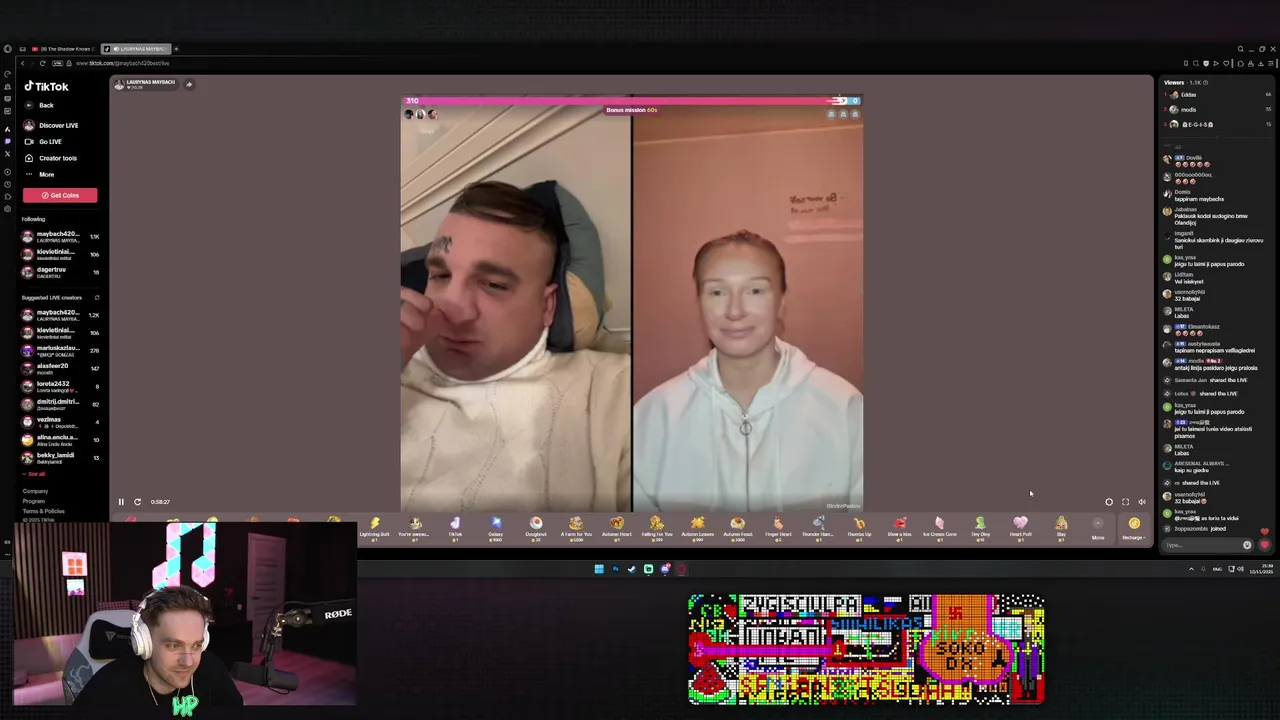The image size is (1280, 720).
Task: Select top viewer Eddas in Viewers
Action: coord(1218,95)
